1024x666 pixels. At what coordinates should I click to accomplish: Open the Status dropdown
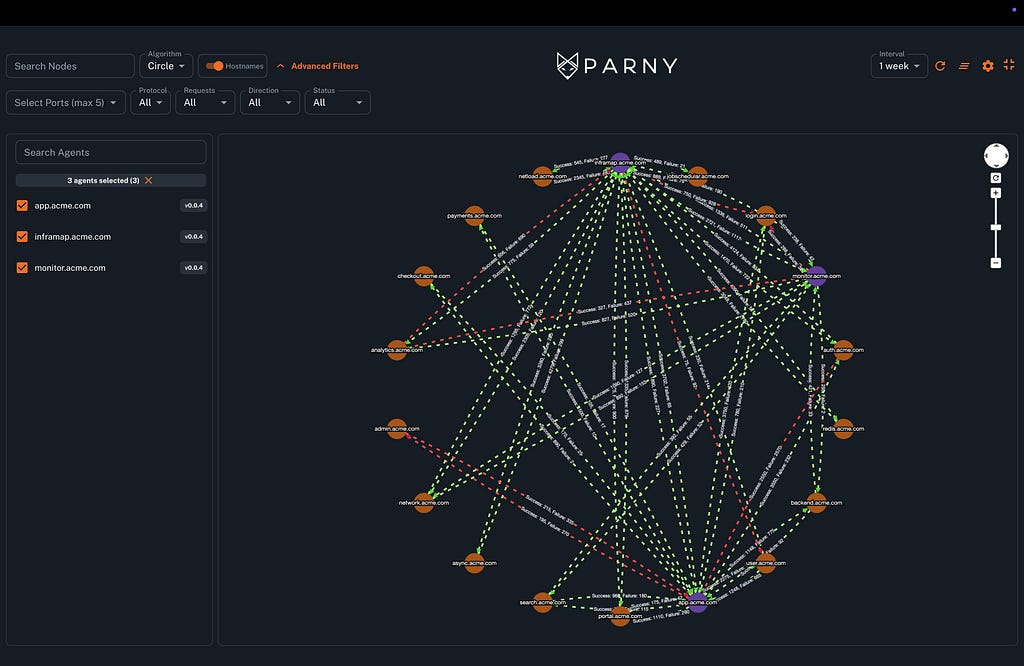[338, 103]
